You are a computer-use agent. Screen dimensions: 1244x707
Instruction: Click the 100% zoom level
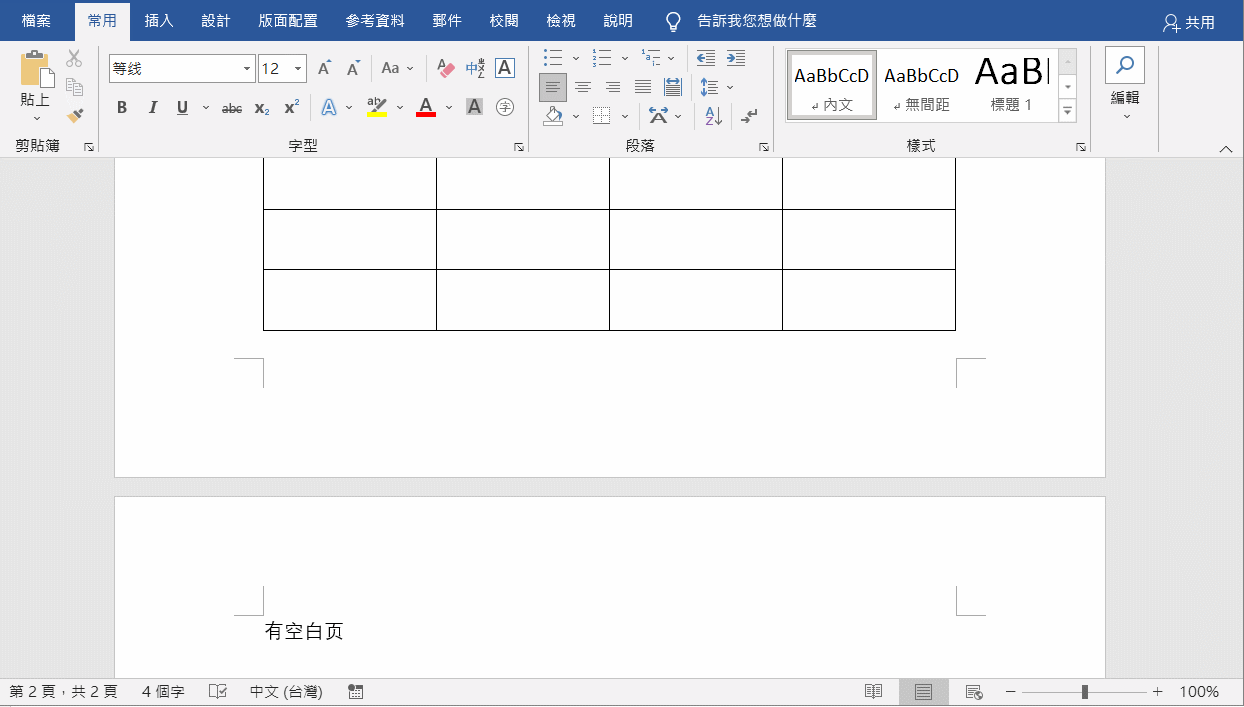point(1199,692)
